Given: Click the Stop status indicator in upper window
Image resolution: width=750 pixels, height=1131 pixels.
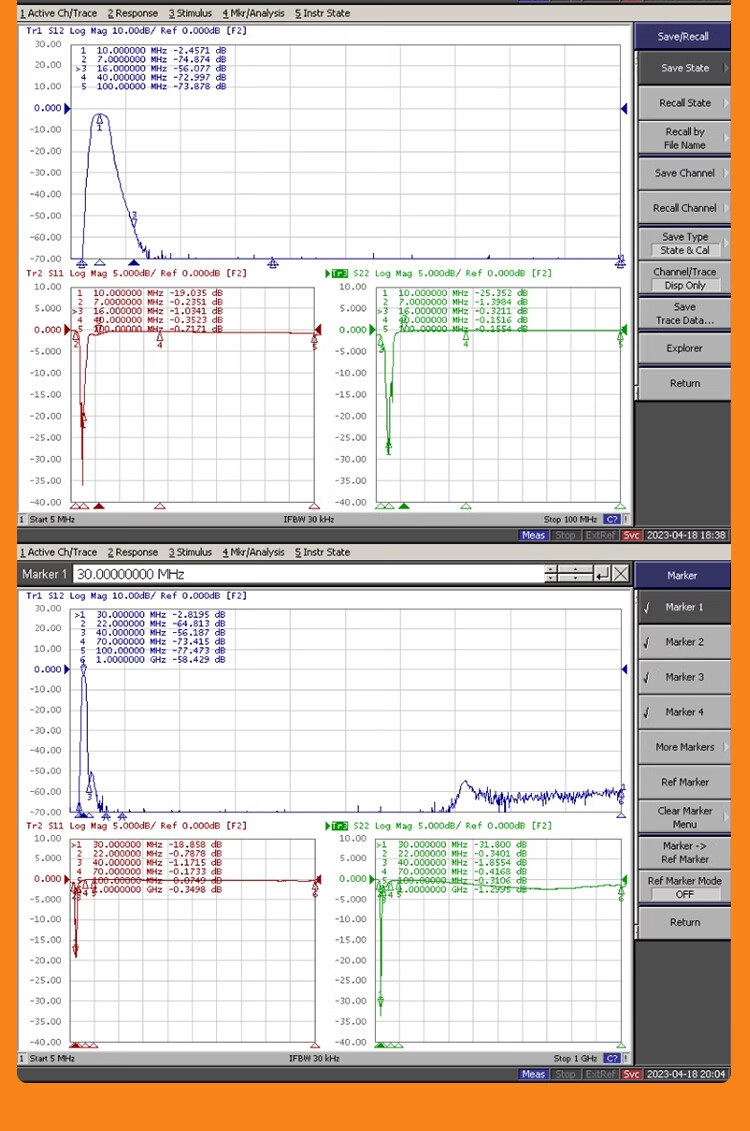Looking at the screenshot, I should [565, 535].
